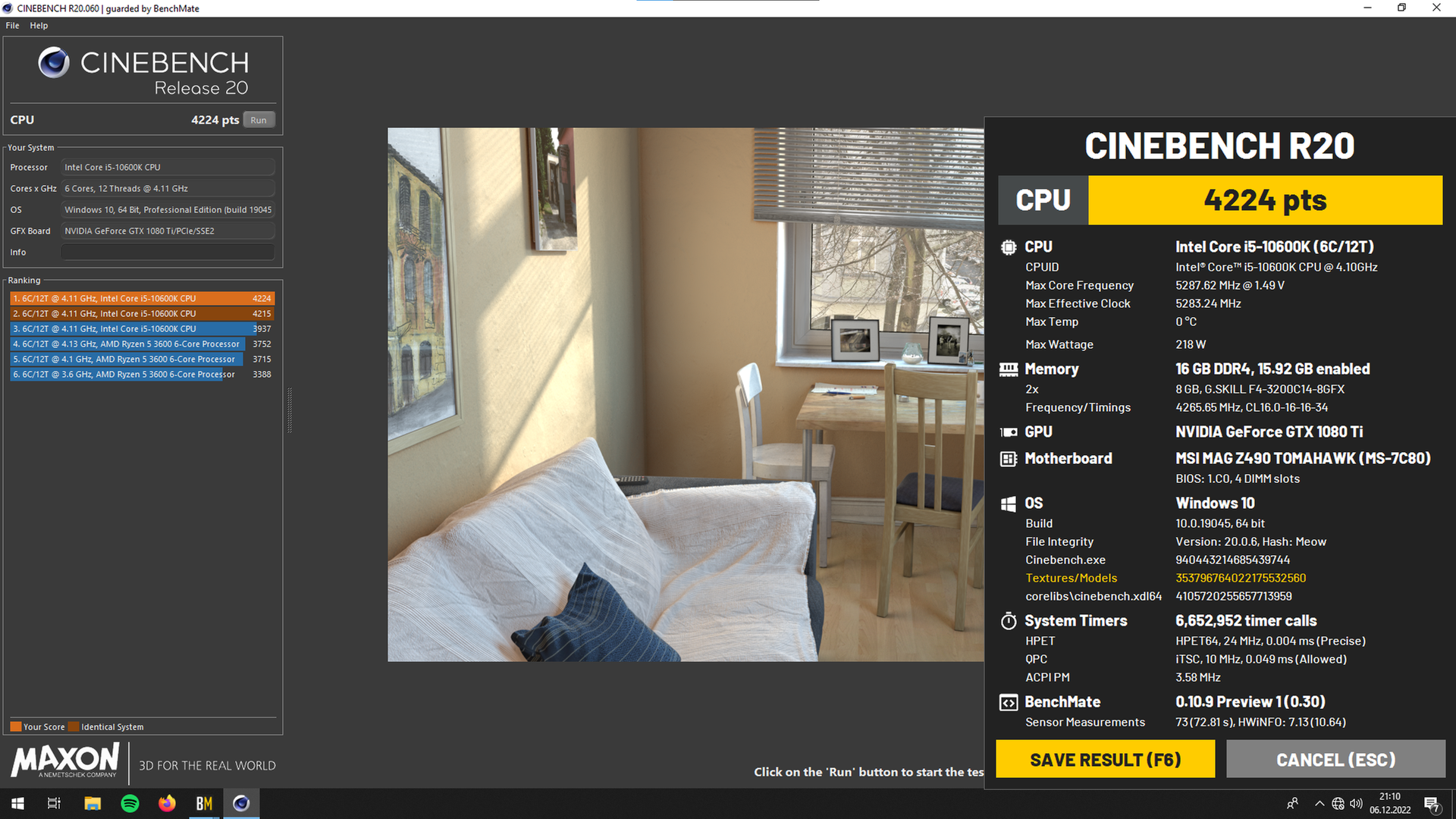Click the HPET timer value line

[x=1270, y=642]
